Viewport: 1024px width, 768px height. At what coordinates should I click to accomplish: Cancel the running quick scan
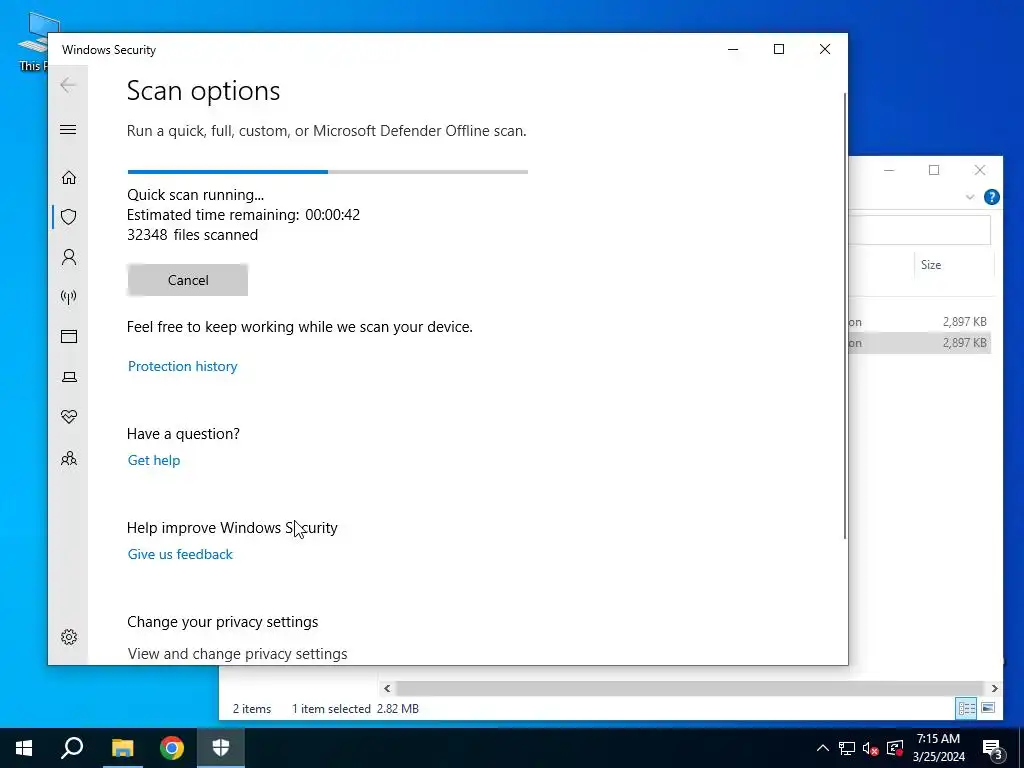click(x=187, y=280)
